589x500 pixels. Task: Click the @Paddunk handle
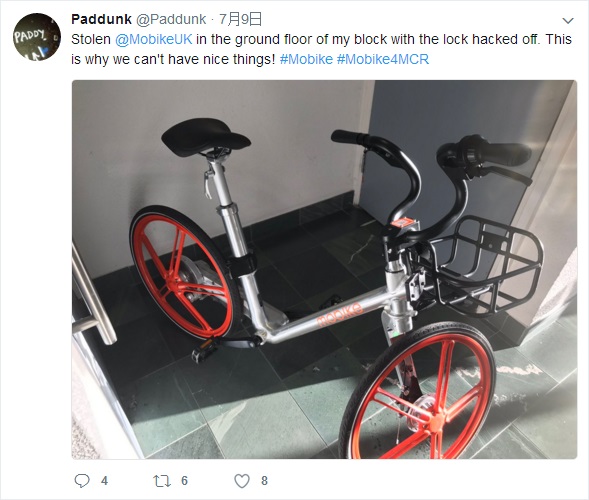coord(171,19)
